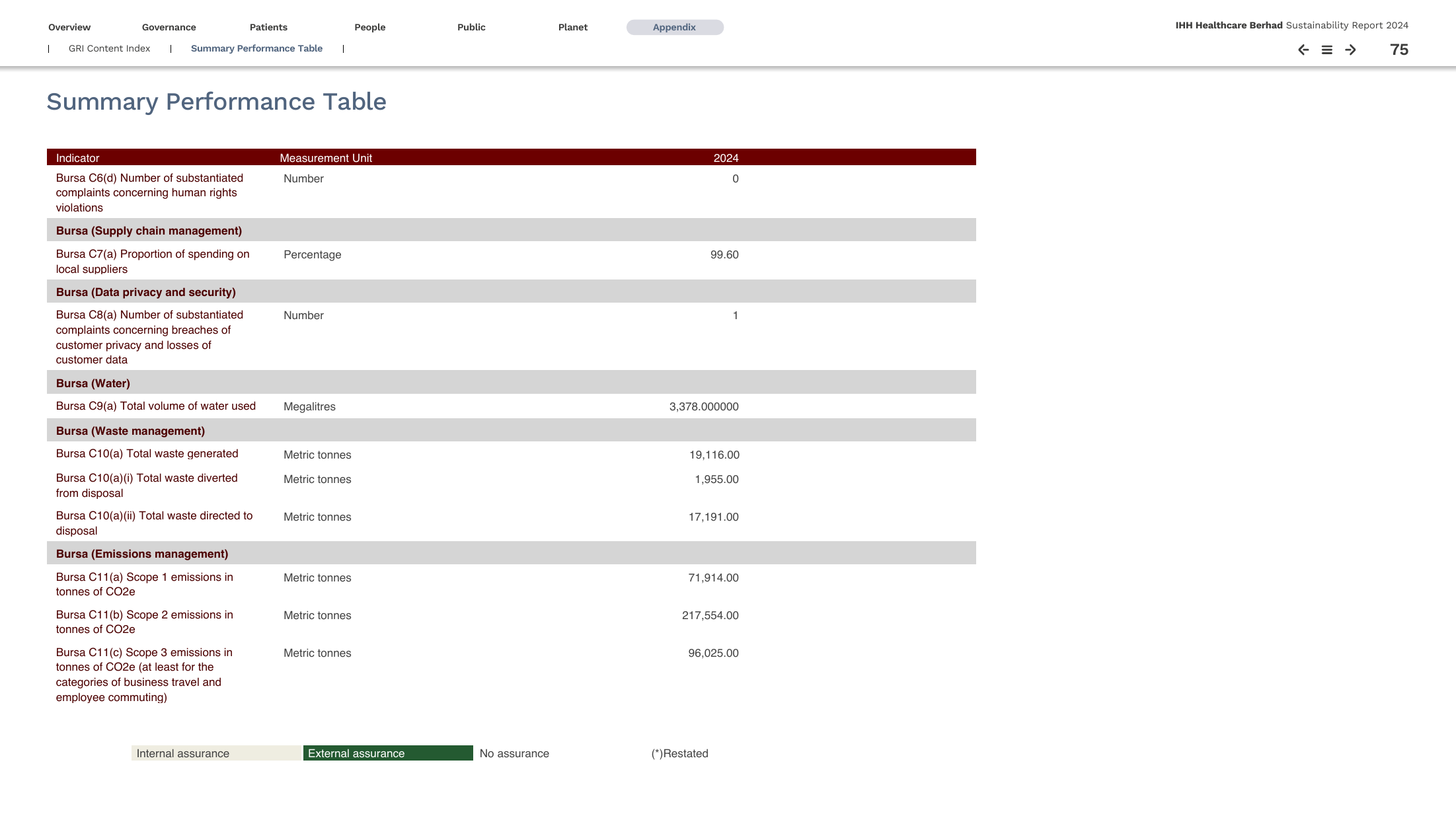The image size is (1456, 820).
Task: Click the page number 75
Action: coord(1399,50)
